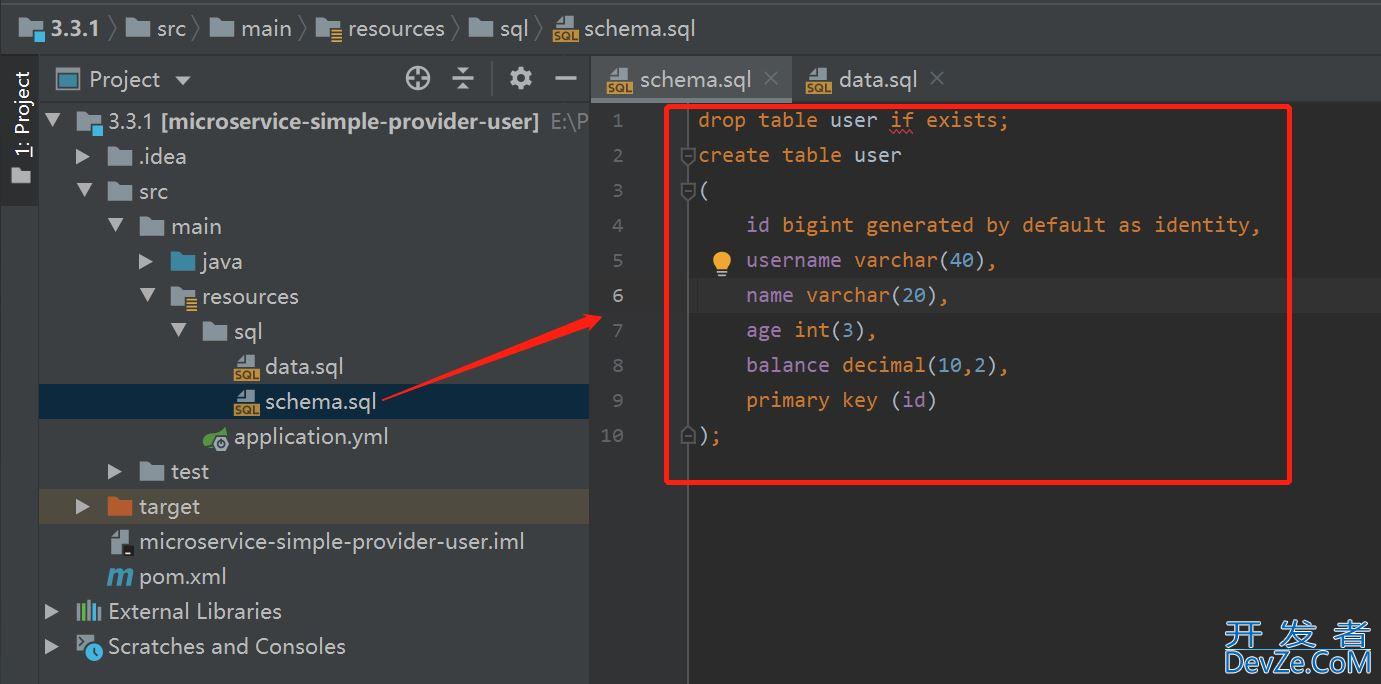Click the 3.3.1 breadcrumb in navigation bar
1381x684 pixels.
pyautogui.click(x=59, y=29)
